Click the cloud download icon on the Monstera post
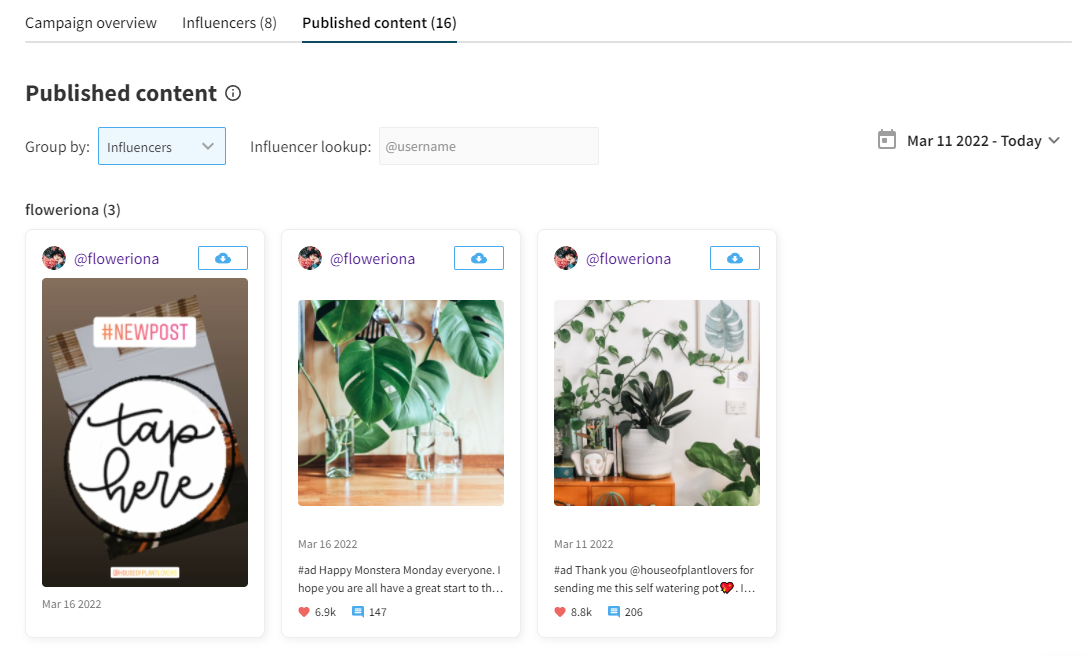Viewport: 1089px width, 656px height. coord(478,257)
